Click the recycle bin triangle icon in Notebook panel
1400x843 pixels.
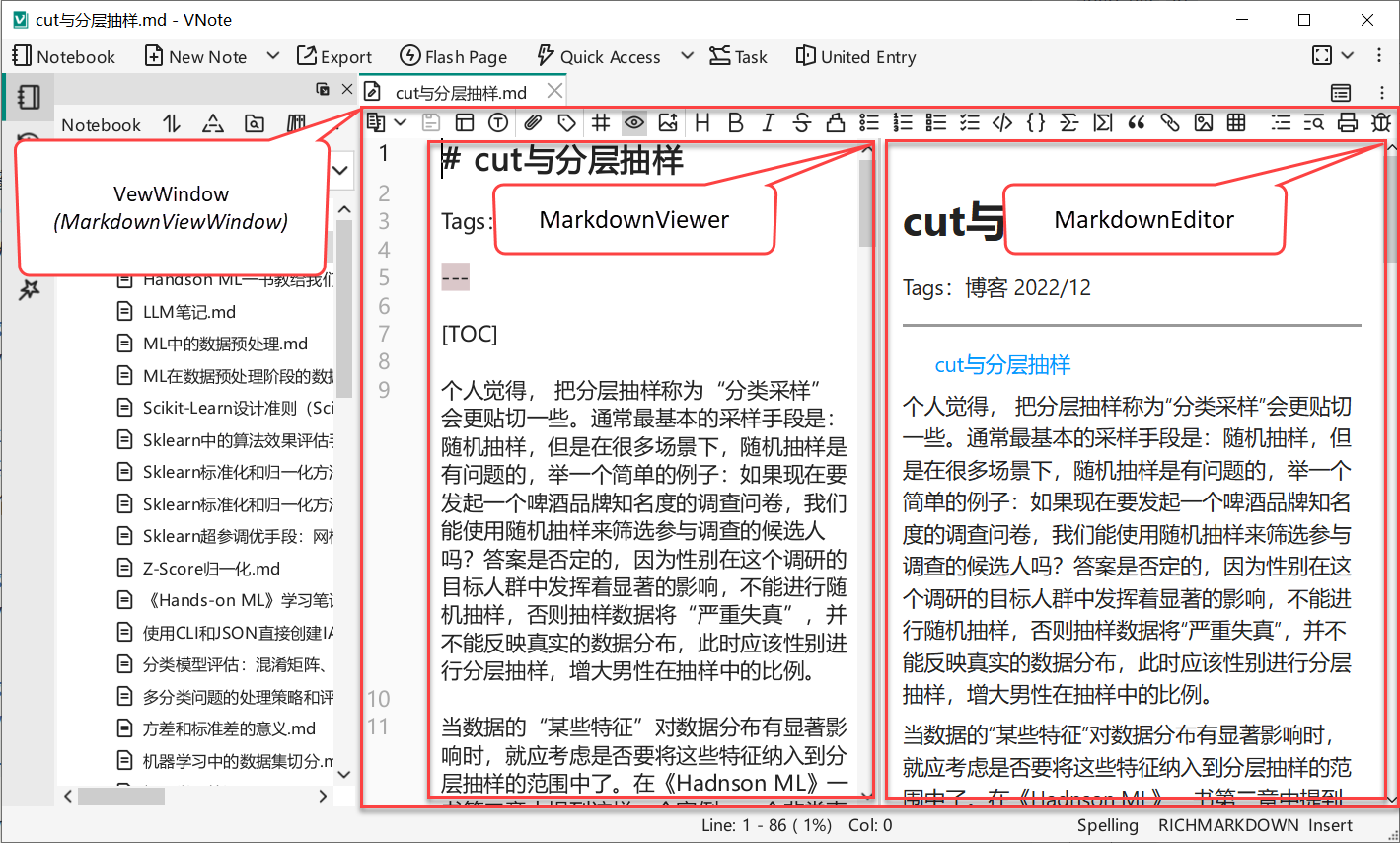[x=212, y=123]
